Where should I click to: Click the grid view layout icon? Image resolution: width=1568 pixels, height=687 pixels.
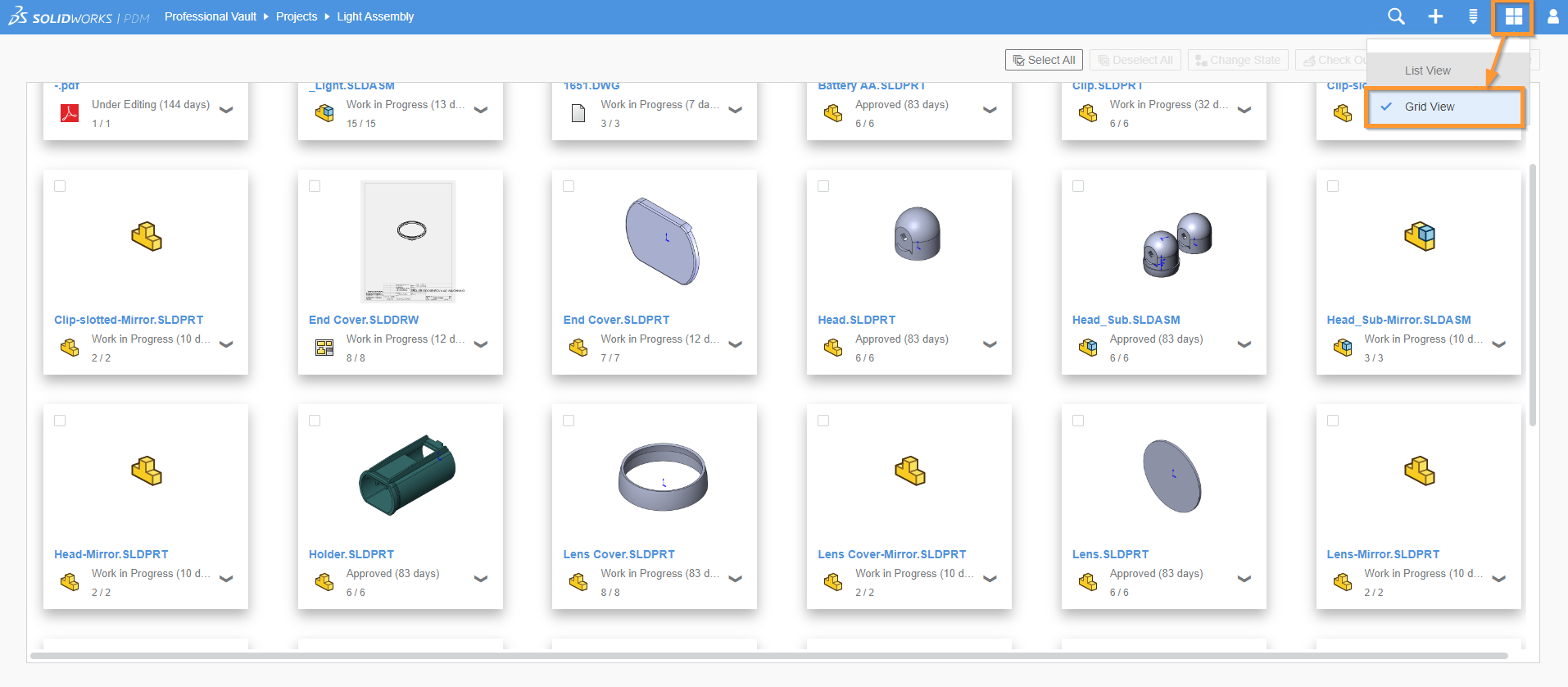click(1513, 16)
